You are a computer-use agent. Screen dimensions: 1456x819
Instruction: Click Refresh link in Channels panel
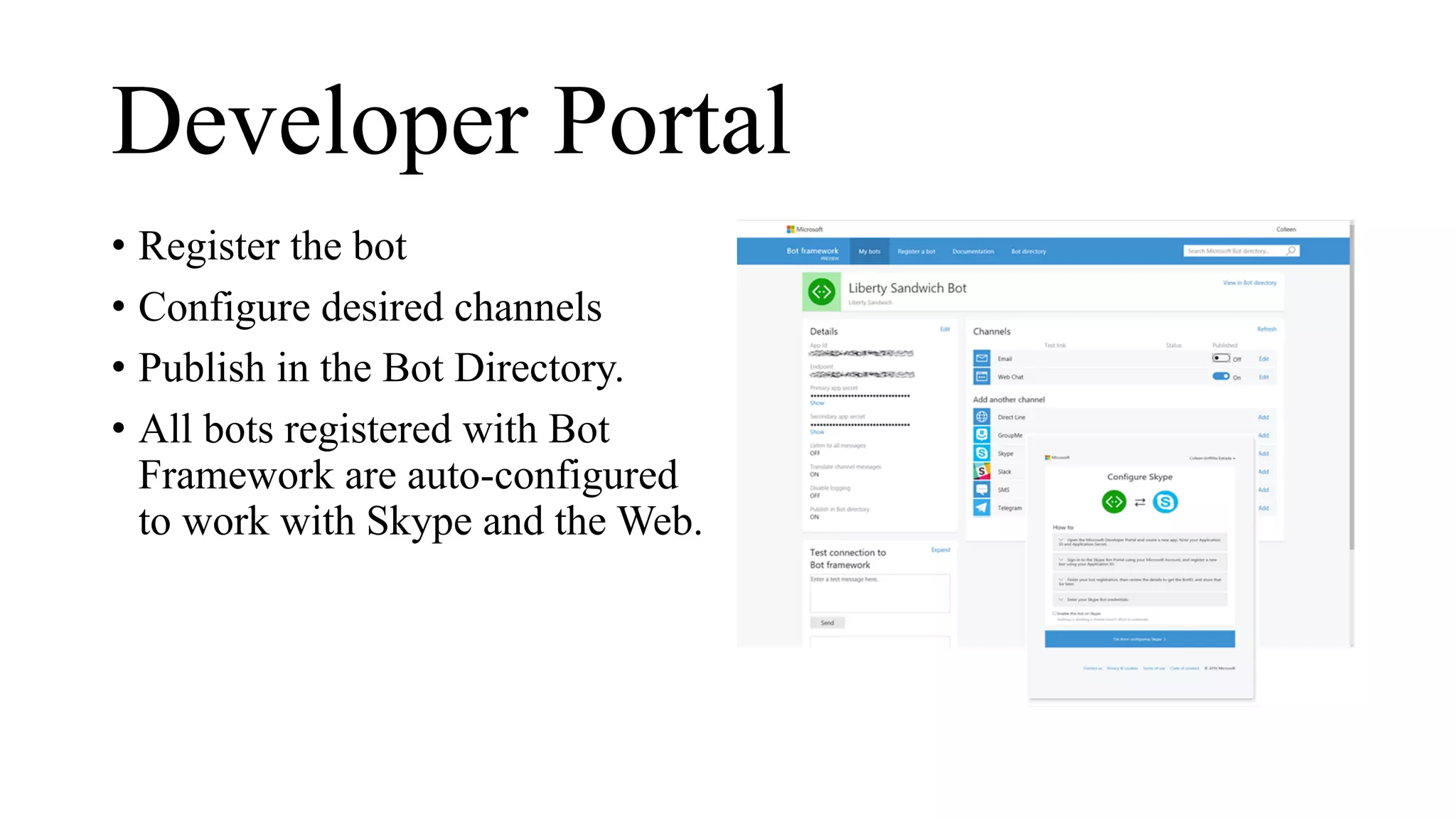click(1267, 329)
